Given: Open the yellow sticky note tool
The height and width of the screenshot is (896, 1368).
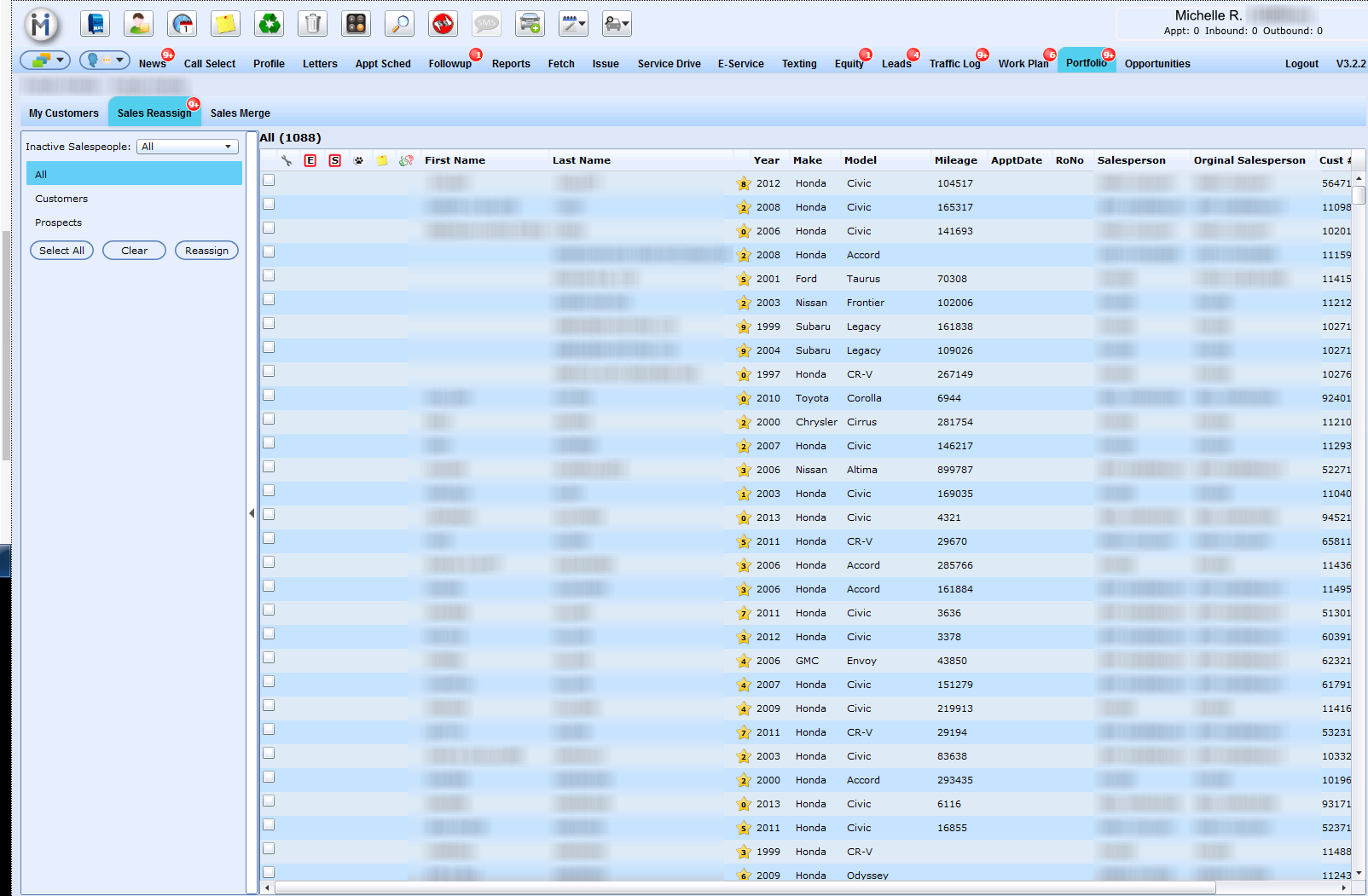Looking at the screenshot, I should click(x=225, y=24).
